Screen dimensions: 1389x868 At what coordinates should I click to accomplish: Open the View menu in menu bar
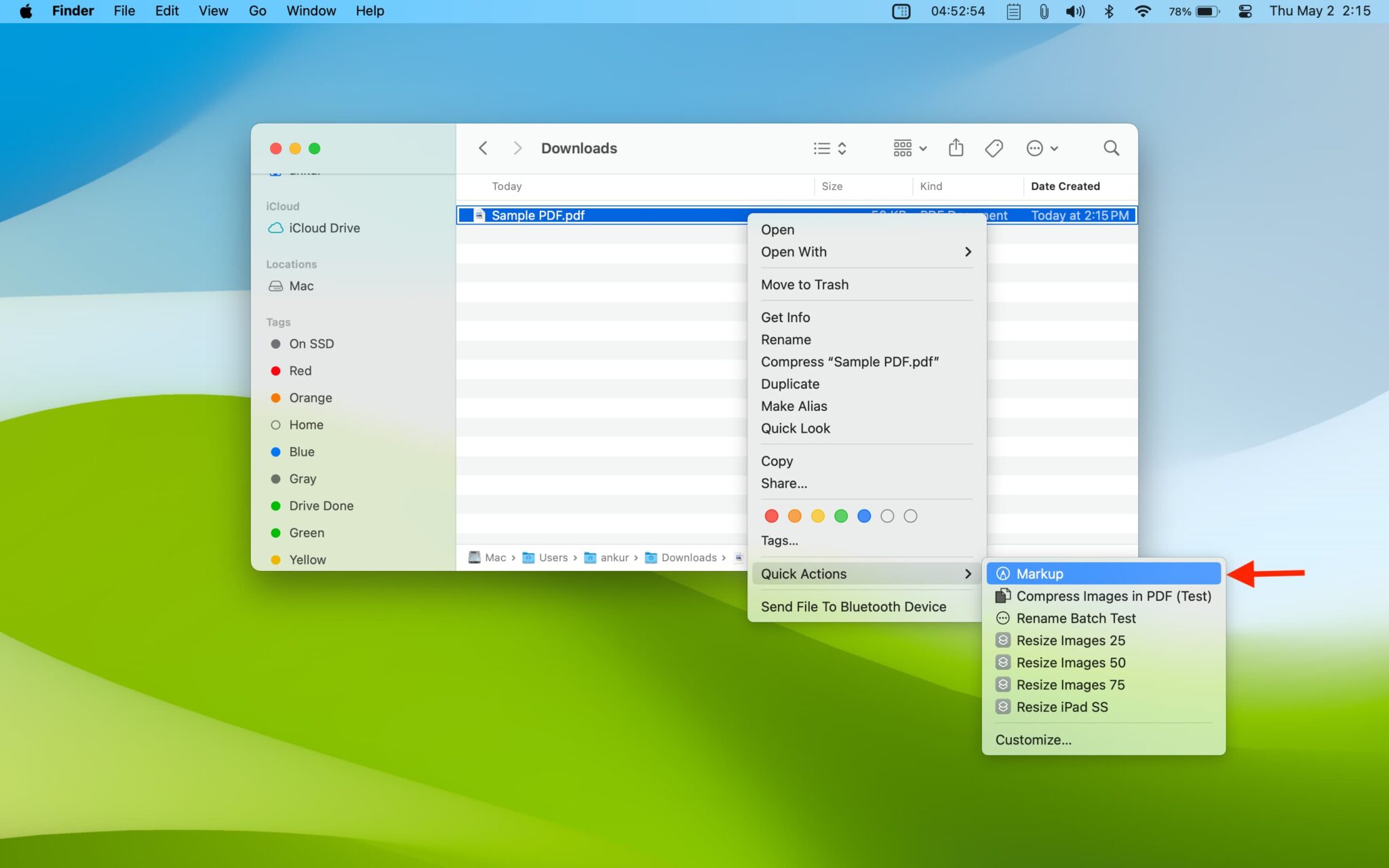tap(213, 11)
